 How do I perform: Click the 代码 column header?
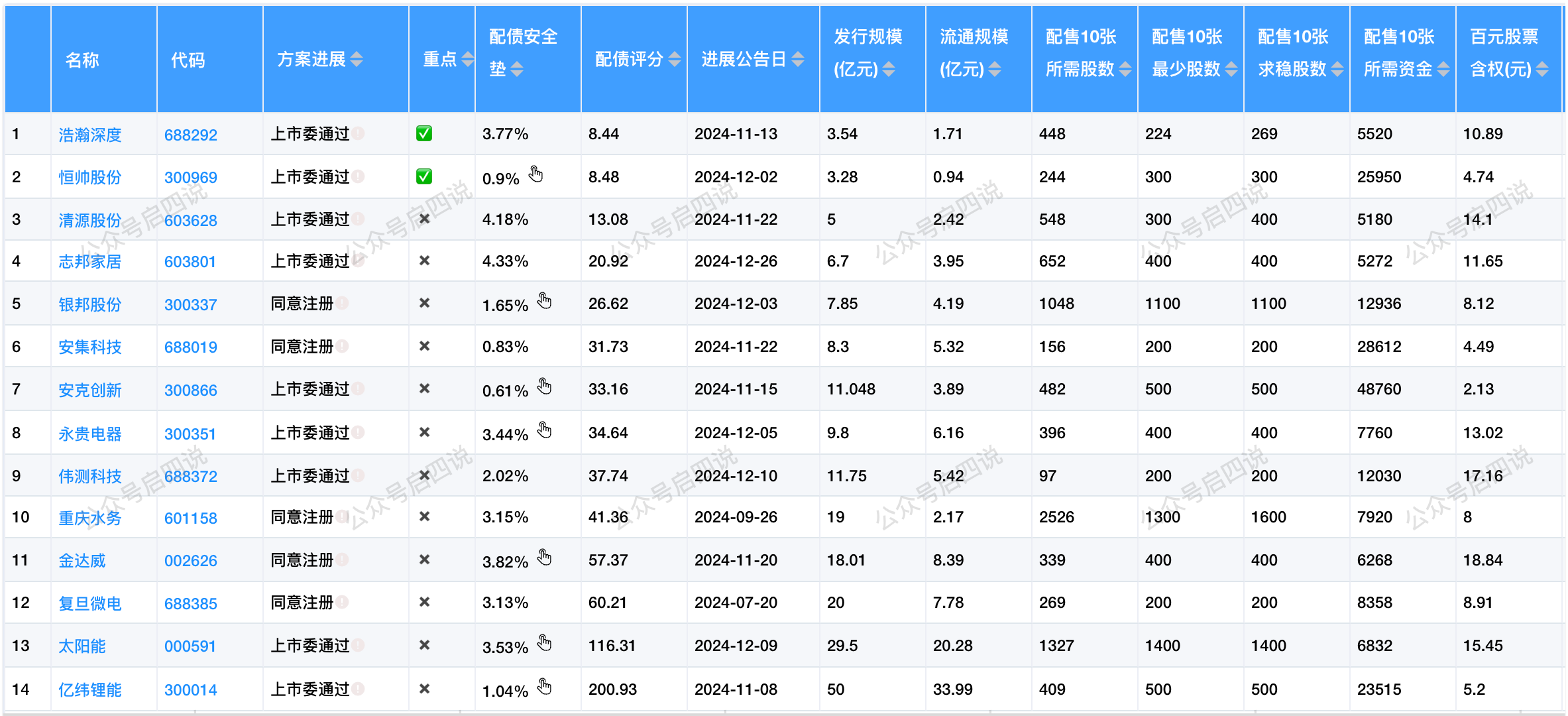click(188, 60)
